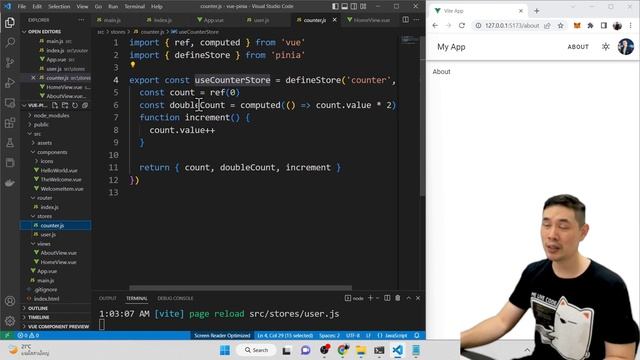Open the Source Control view
Image resolution: width=640 pixels, height=360 pixels.
pyautogui.click(x=10, y=62)
